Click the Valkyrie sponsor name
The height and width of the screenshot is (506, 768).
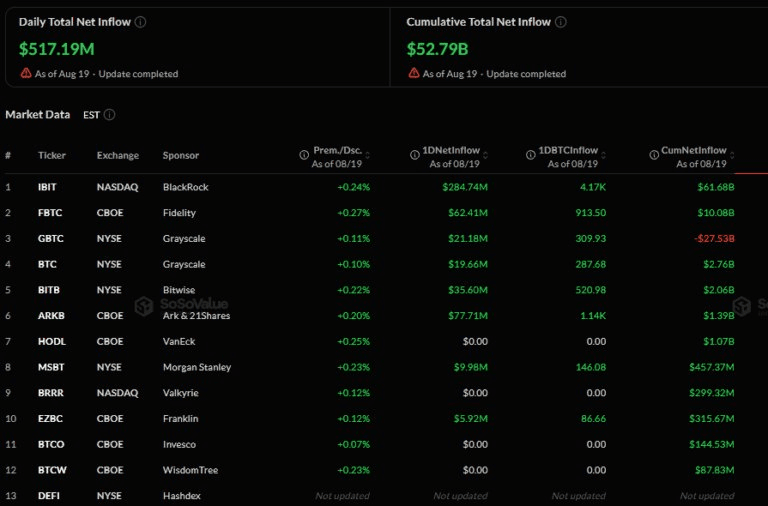click(181, 393)
